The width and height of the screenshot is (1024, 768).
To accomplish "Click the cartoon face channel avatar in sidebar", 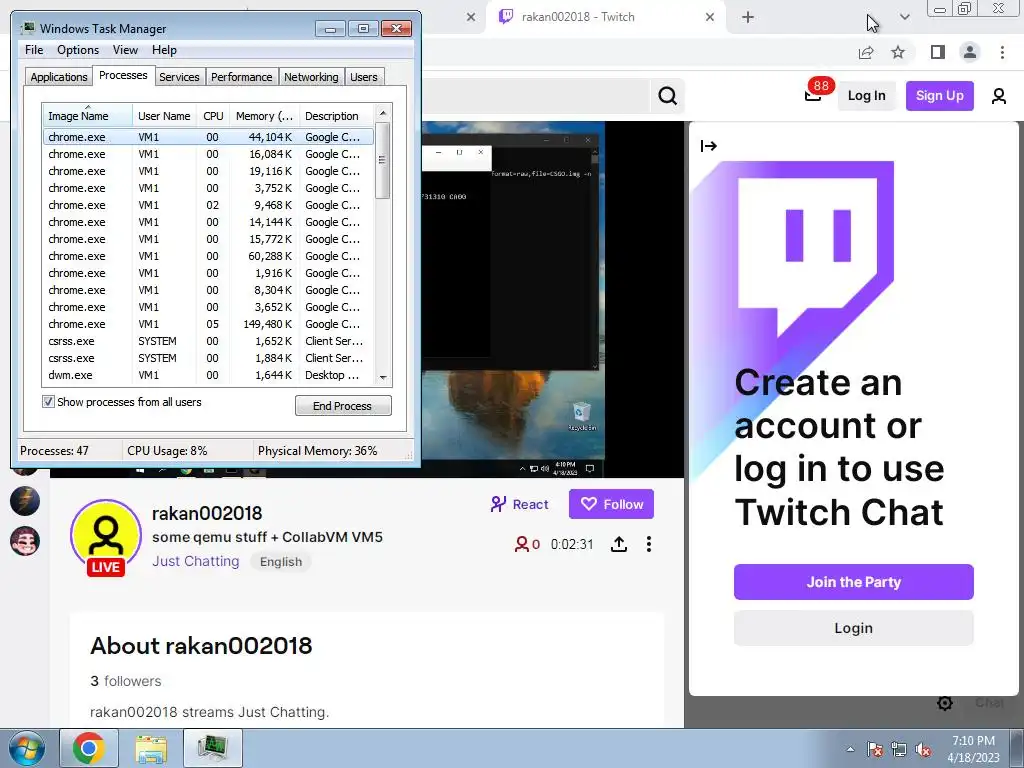I will [x=25, y=541].
